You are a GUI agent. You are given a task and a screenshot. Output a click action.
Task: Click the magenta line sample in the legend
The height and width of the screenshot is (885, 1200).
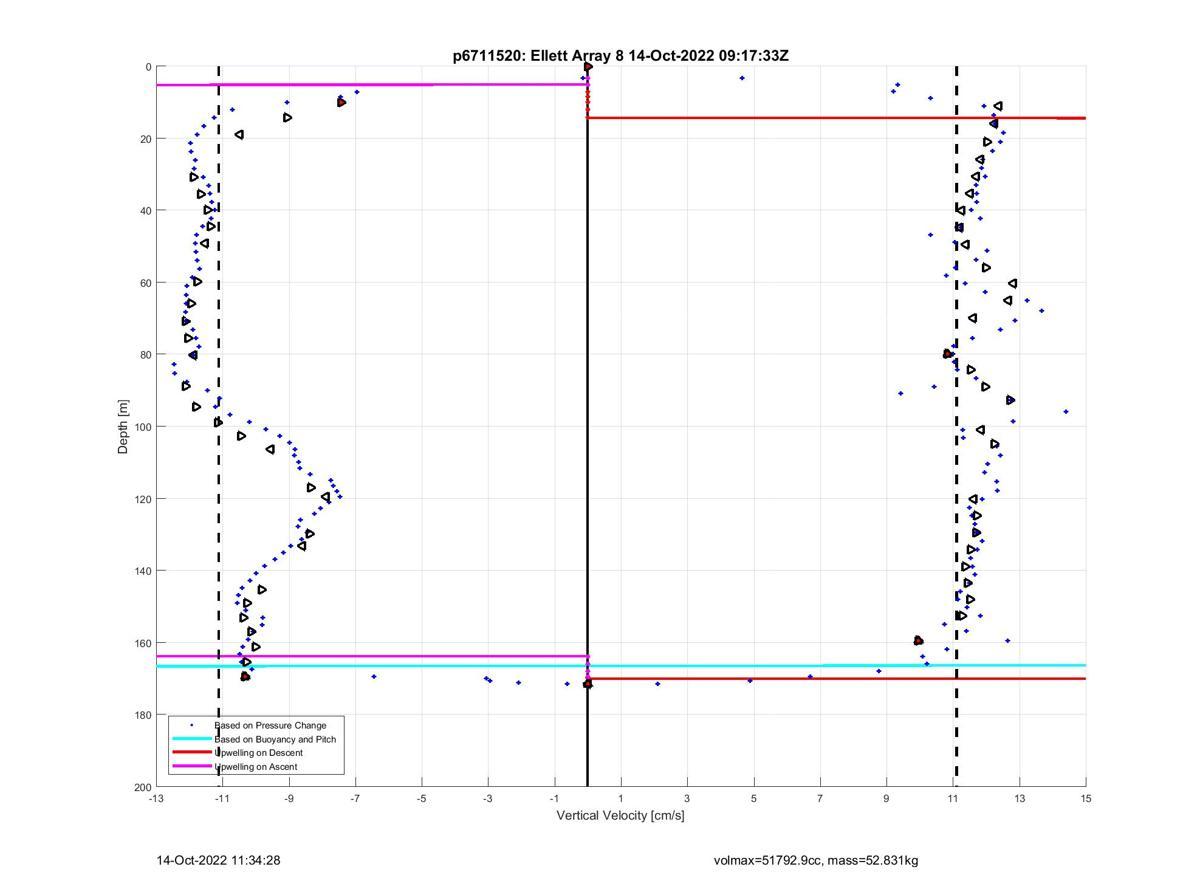coord(191,767)
